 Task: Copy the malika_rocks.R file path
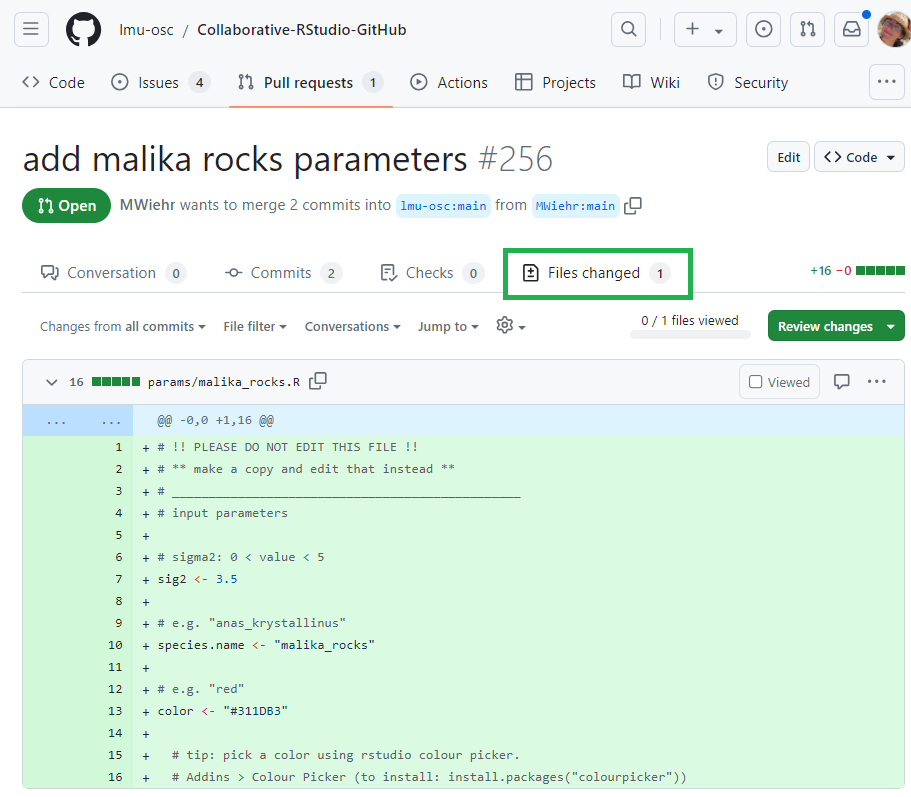coord(318,381)
